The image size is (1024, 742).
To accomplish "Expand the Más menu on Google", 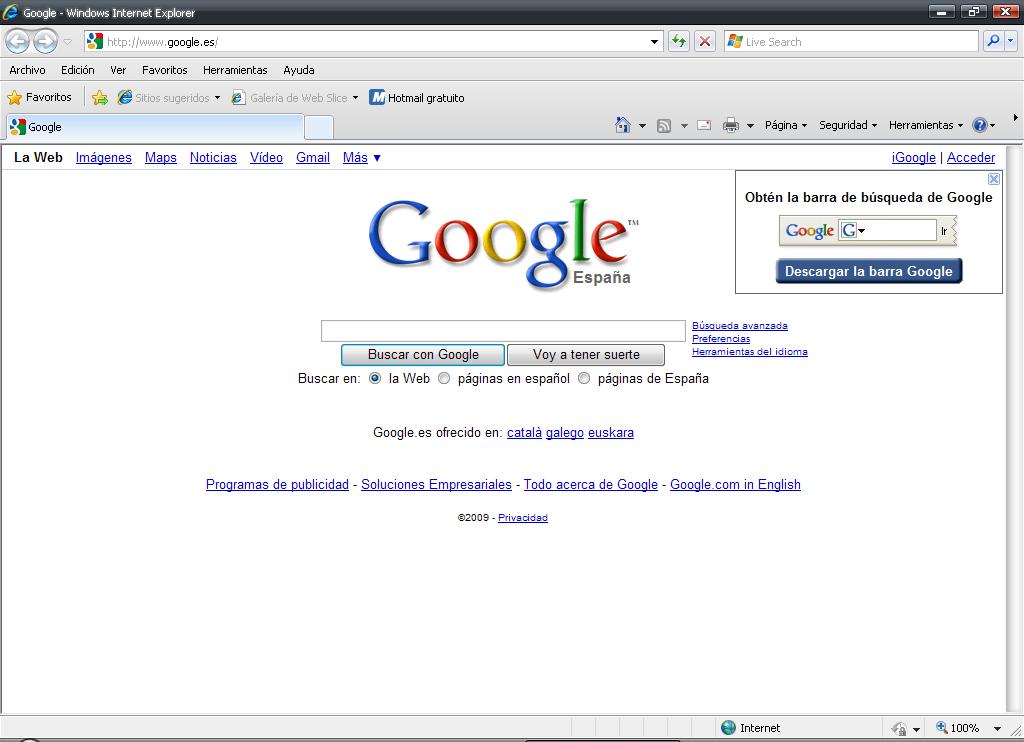I will click(362, 157).
